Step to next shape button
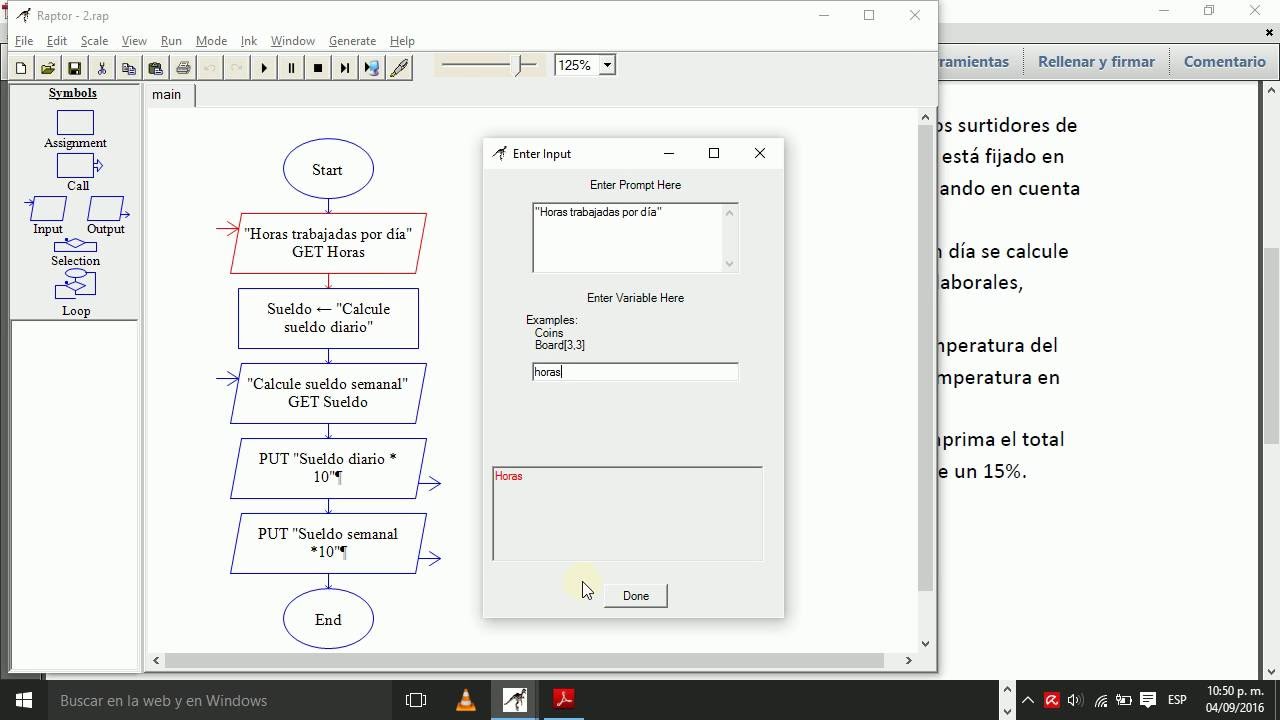The image size is (1280, 720). click(345, 68)
